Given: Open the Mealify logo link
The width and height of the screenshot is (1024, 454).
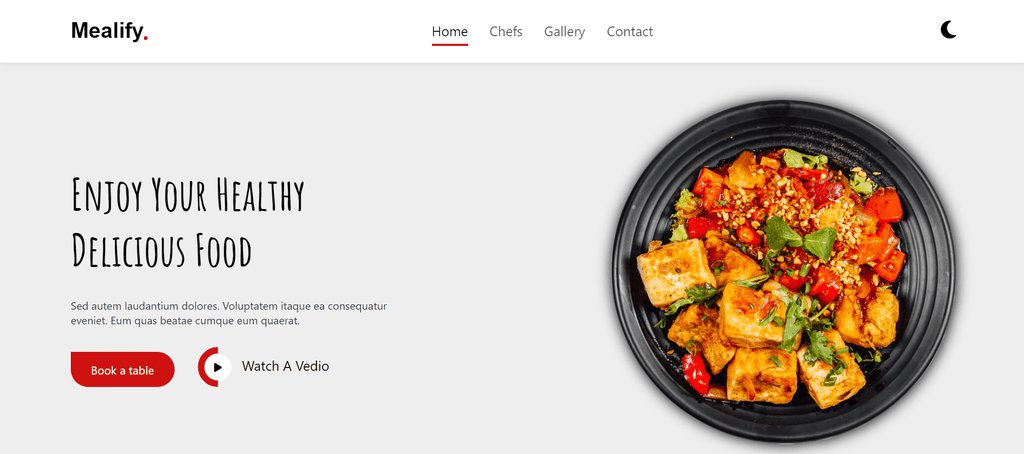Looking at the screenshot, I should [110, 31].
